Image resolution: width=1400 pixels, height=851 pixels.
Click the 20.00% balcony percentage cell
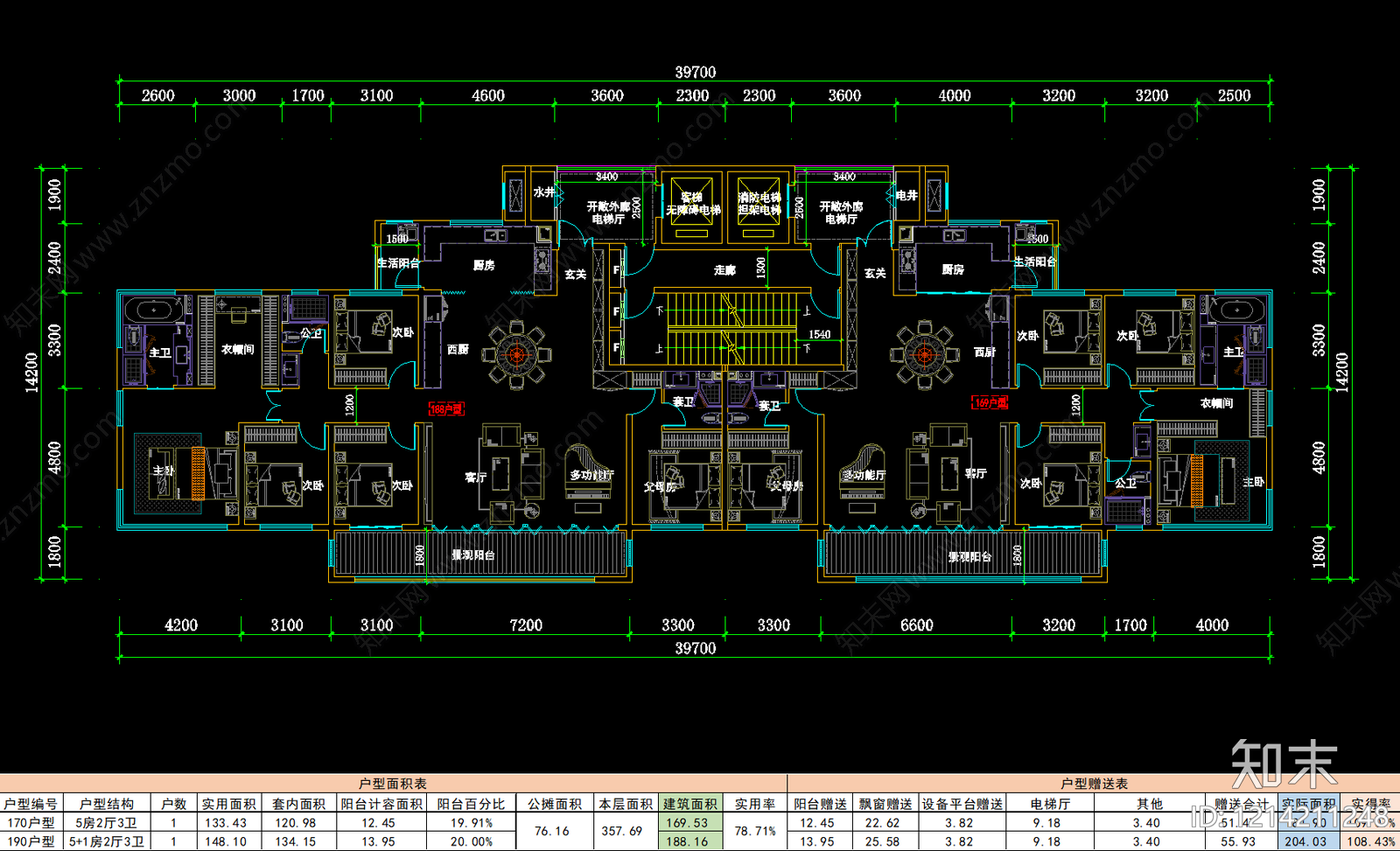click(x=472, y=841)
